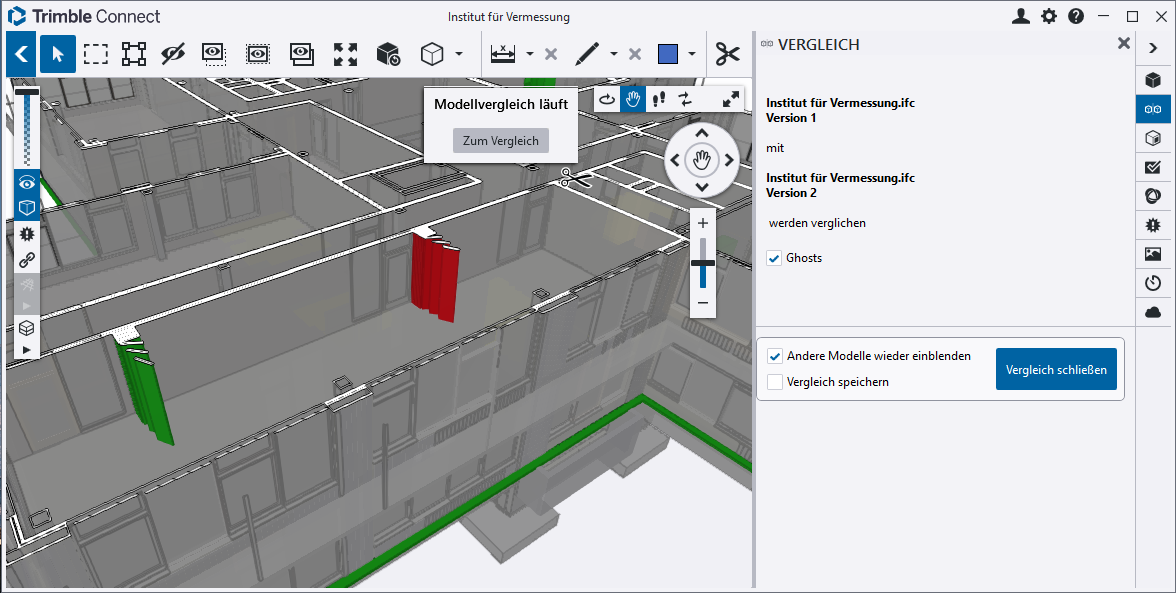The image size is (1176, 593).
Task: Click the measure distance tool
Action: coord(503,54)
